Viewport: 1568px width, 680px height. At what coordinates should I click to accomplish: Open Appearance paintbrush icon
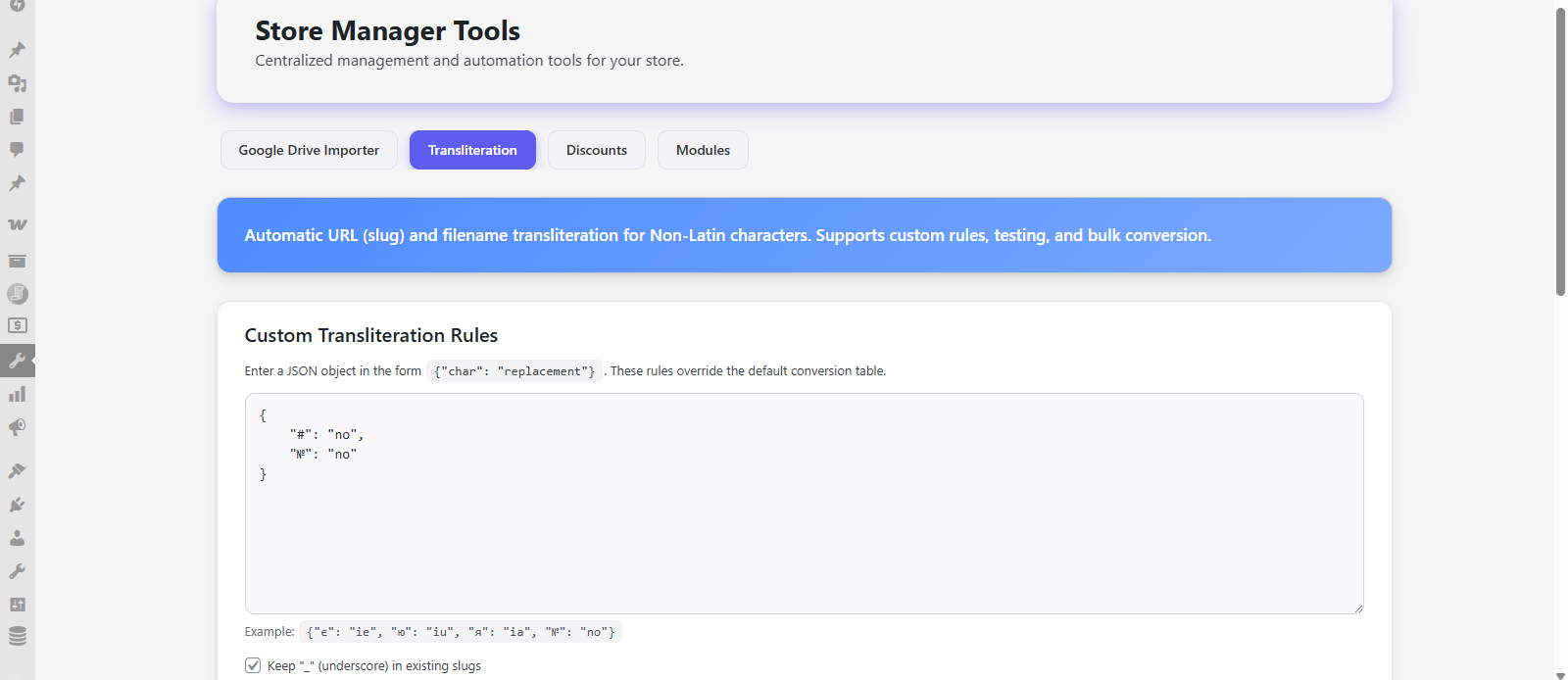(x=17, y=471)
